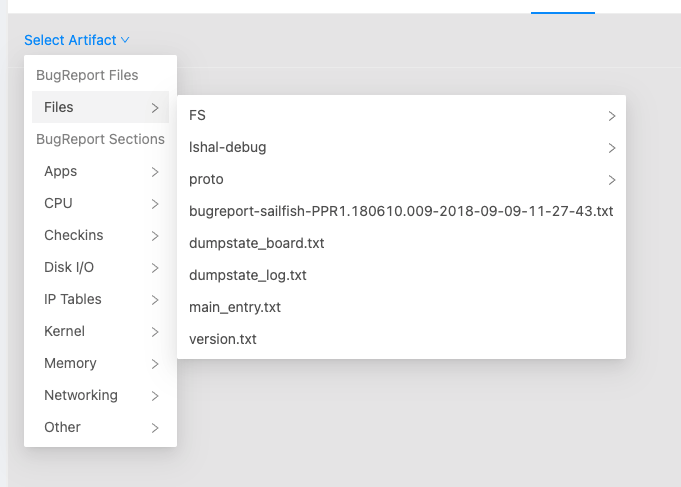The image size is (681, 487).
Task: Open bugreport-sailfish-PPR1 text file
Action: coord(400,211)
